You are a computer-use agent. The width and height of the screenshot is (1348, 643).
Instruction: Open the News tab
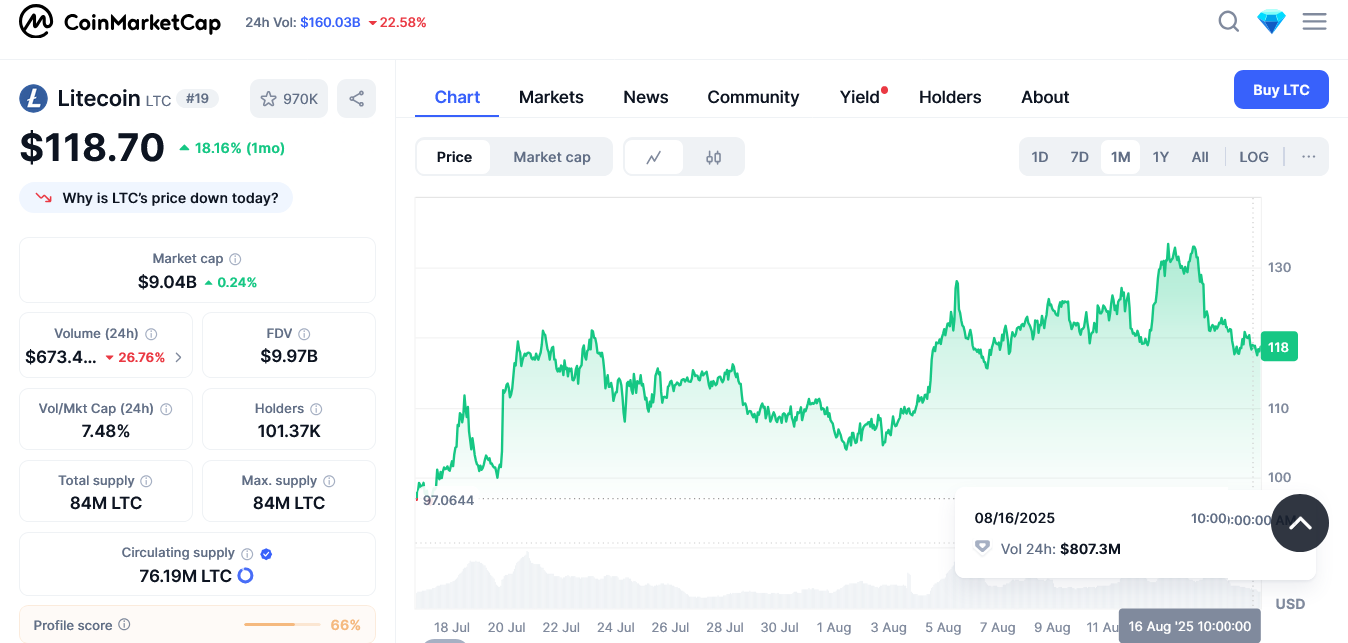646,97
